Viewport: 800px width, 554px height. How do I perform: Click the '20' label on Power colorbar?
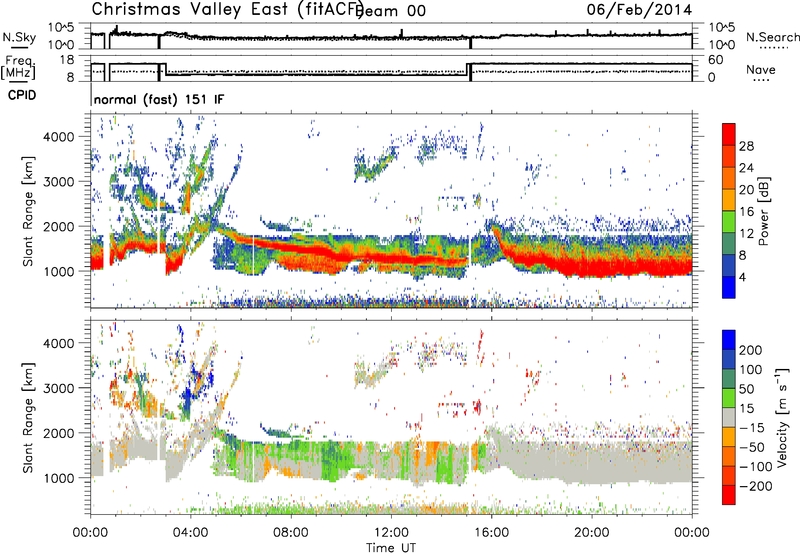pyautogui.click(x=746, y=190)
